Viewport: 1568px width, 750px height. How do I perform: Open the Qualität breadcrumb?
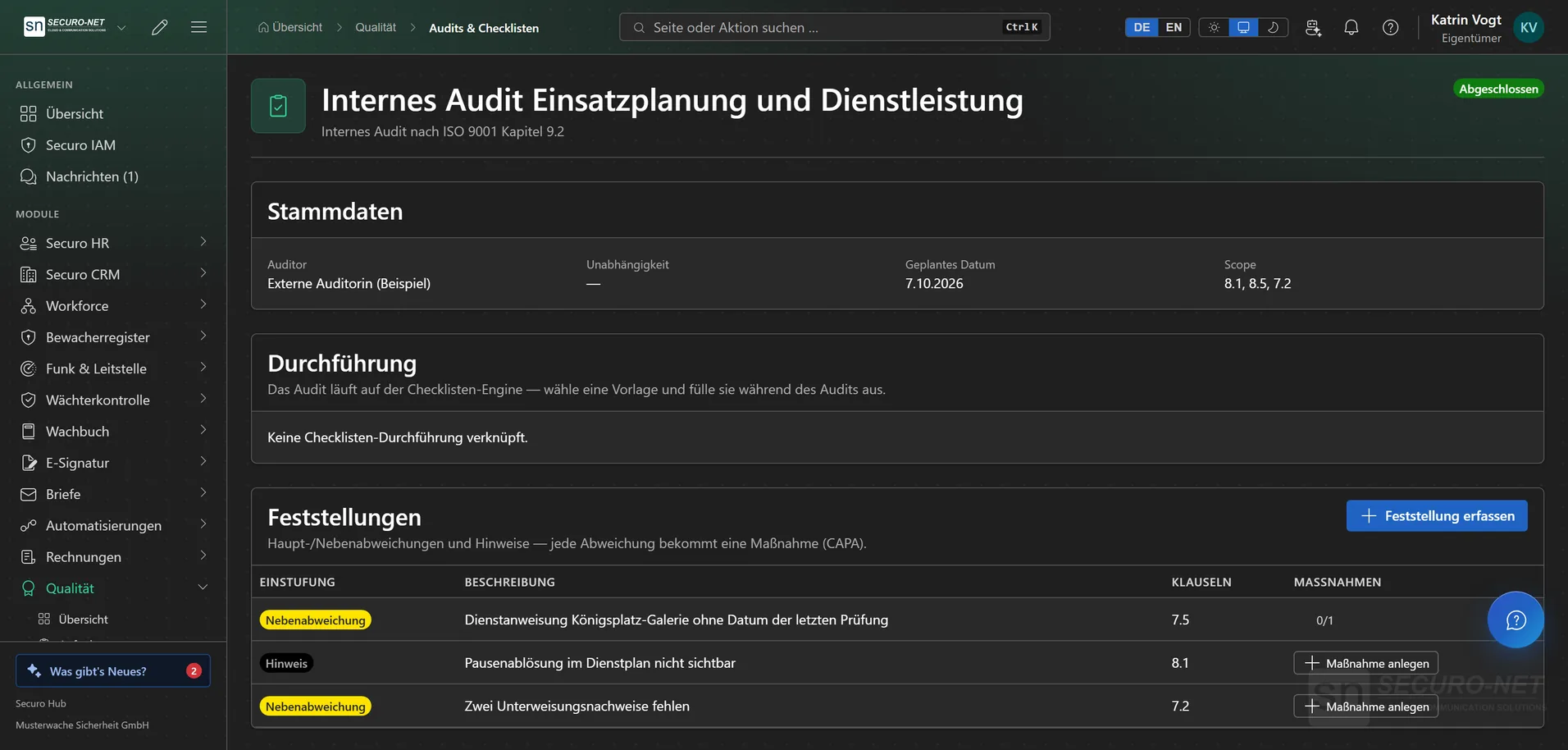point(376,27)
